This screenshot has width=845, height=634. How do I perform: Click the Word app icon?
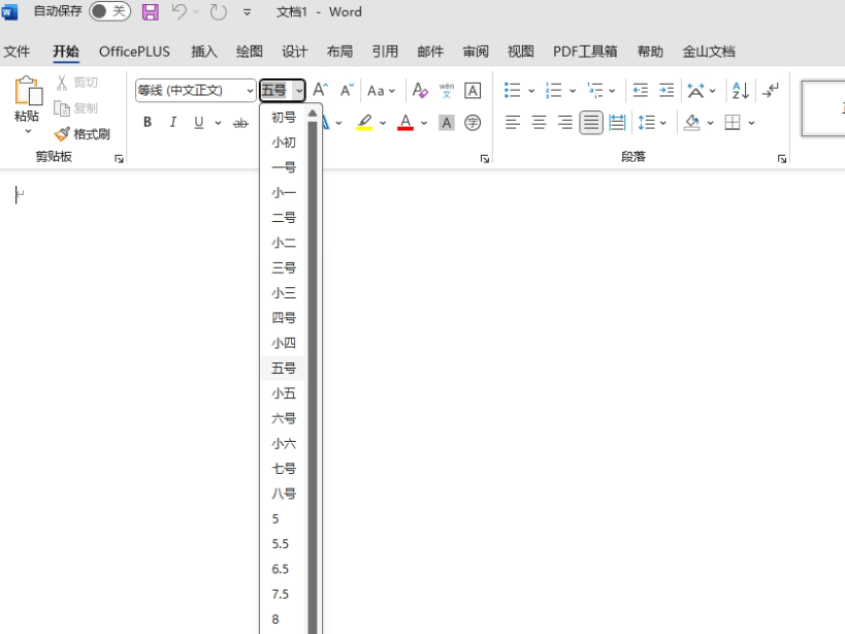pos(9,12)
